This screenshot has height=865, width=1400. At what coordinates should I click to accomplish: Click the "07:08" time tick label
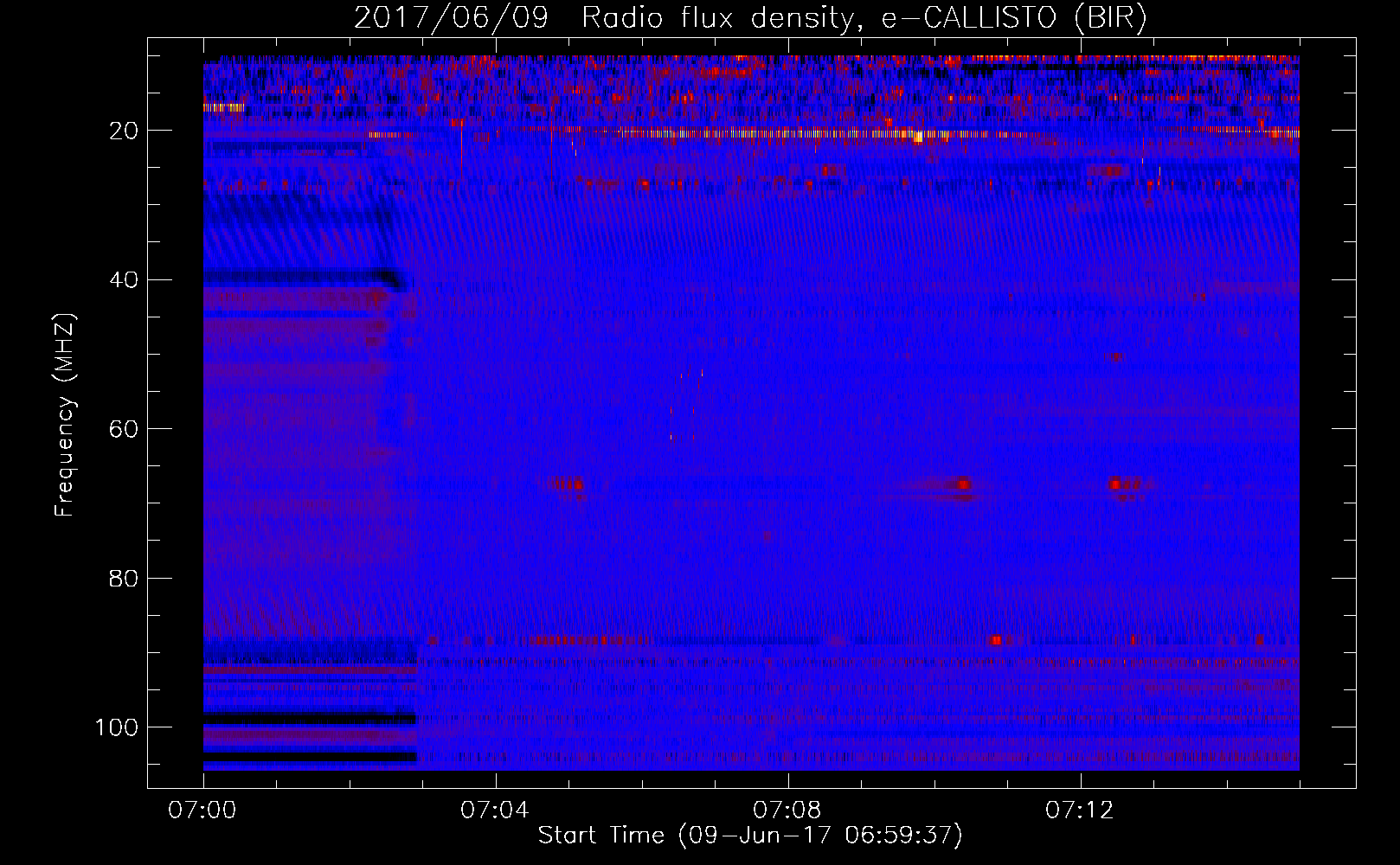787,810
